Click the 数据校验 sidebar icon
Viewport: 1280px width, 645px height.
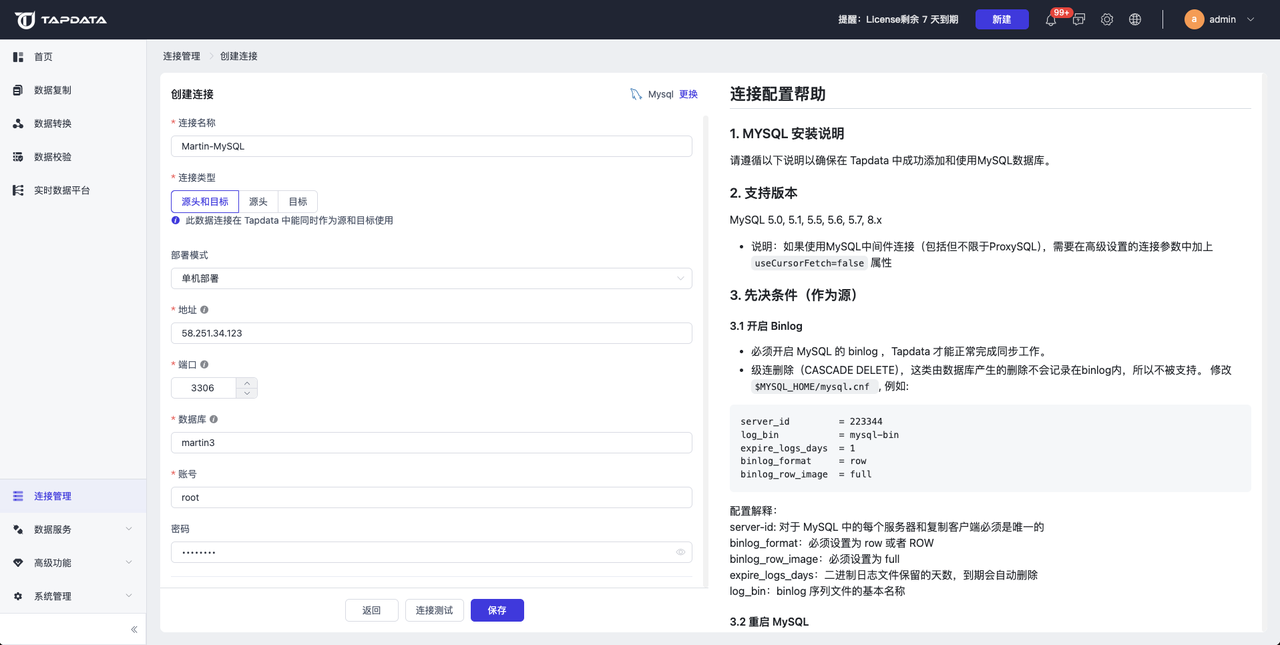tap(18, 157)
